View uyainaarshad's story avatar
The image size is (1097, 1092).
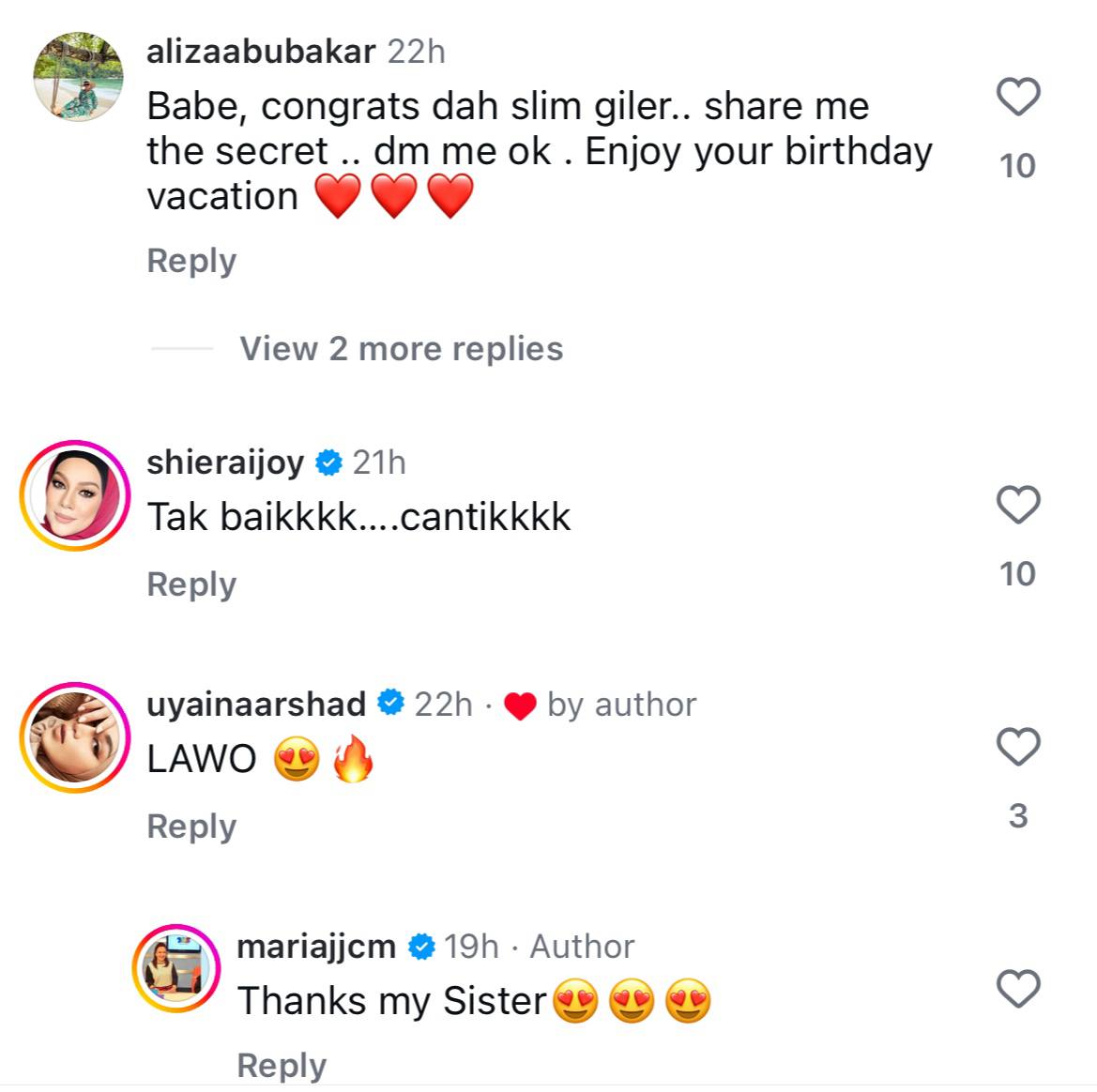(x=75, y=737)
